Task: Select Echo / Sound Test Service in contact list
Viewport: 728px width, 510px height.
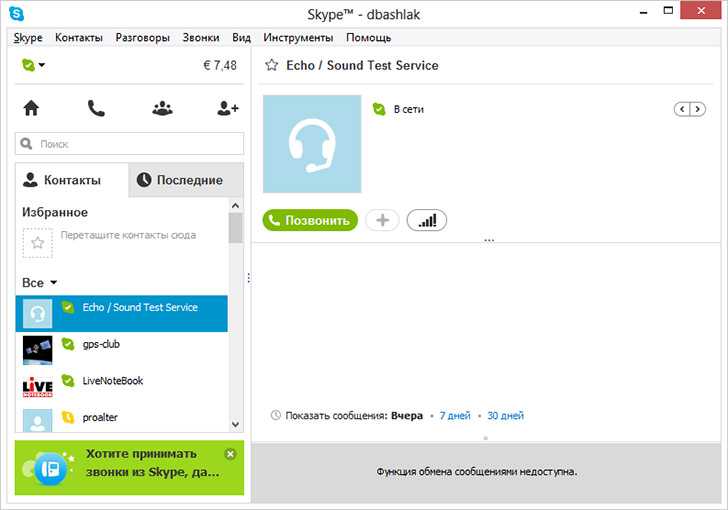Action: 122,314
